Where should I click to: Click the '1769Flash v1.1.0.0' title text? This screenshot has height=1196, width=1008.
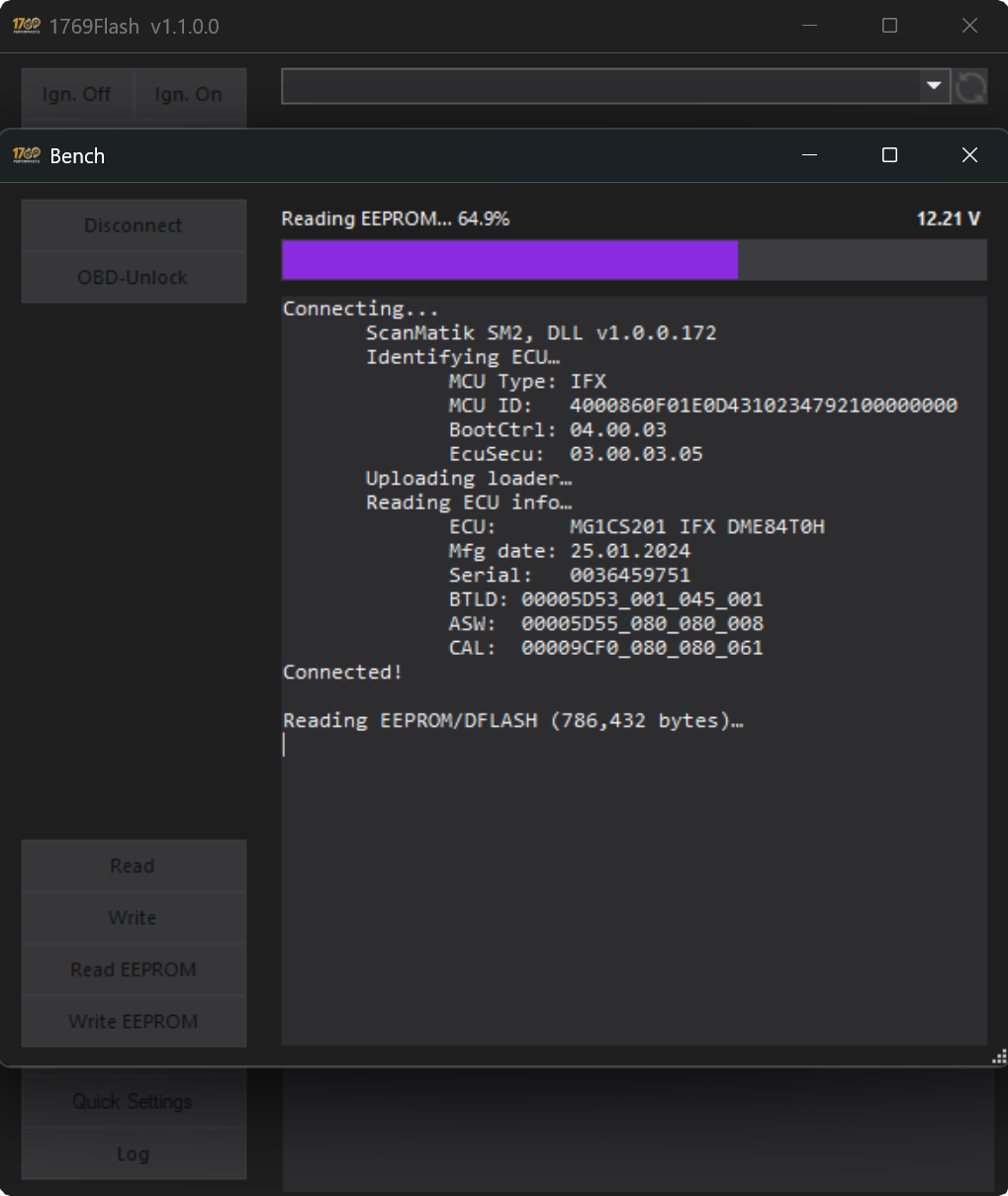pos(135,27)
